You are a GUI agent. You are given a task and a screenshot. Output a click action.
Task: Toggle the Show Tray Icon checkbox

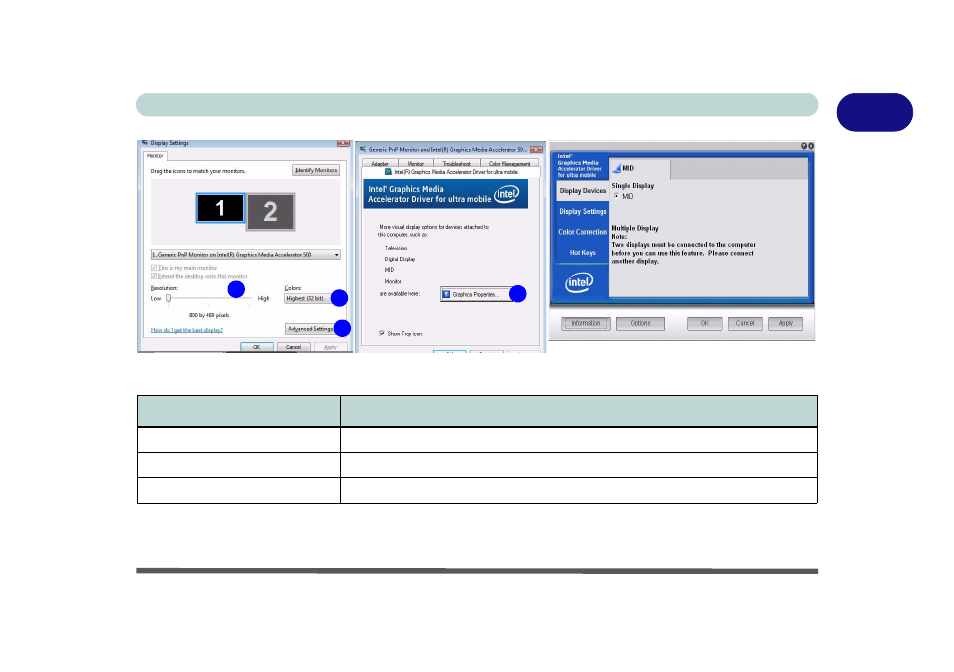tap(382, 333)
